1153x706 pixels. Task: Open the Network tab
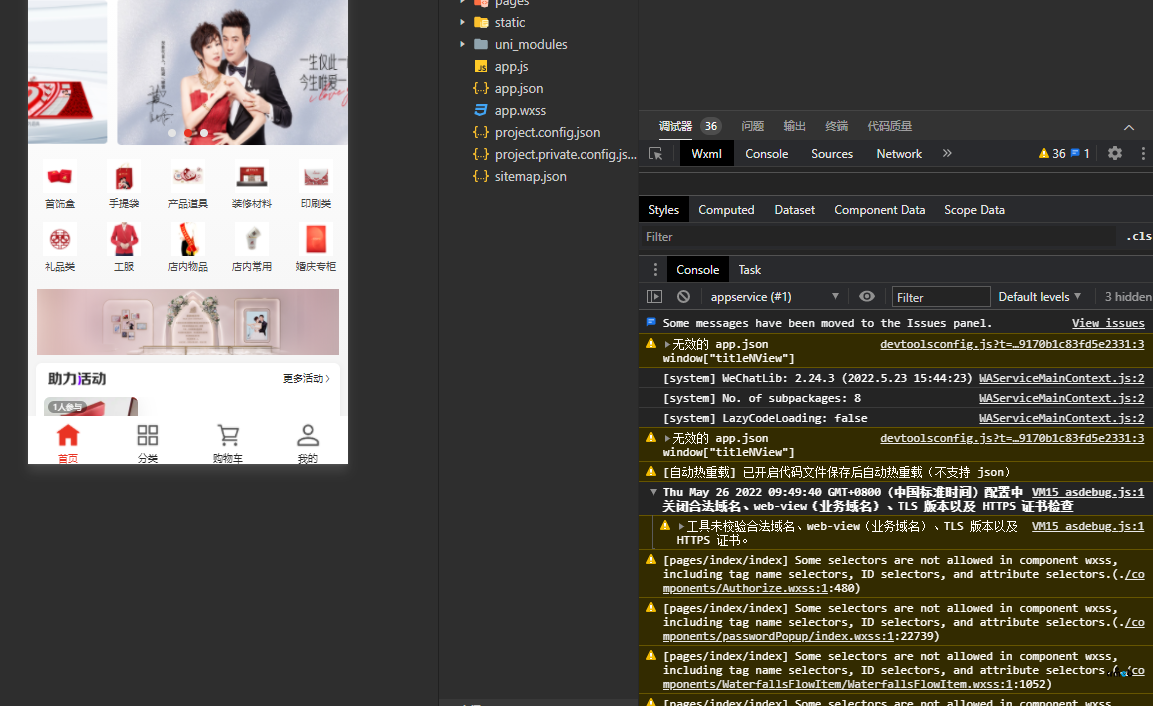tap(899, 154)
